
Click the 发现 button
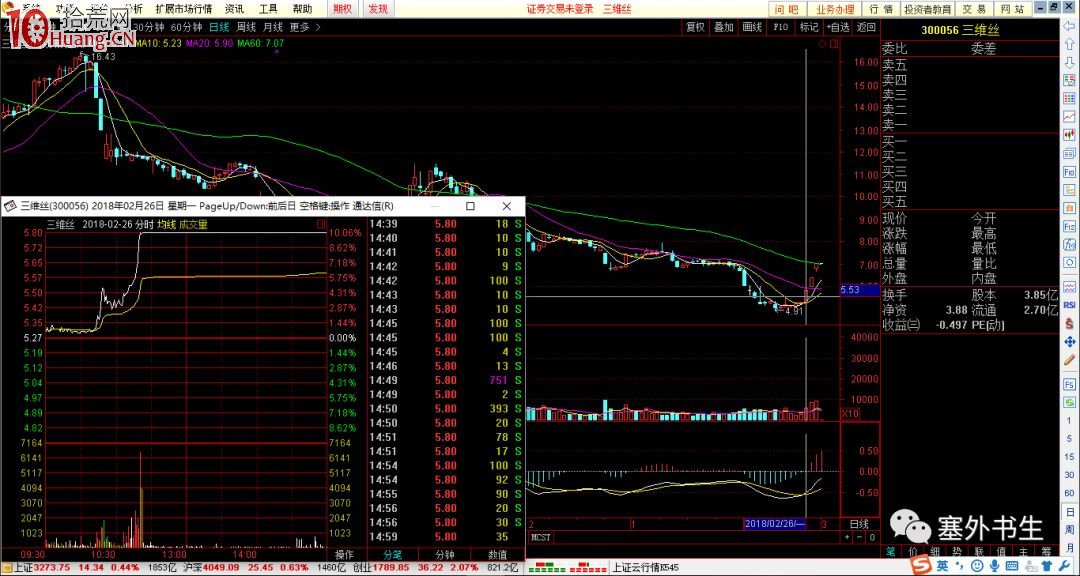378,9
